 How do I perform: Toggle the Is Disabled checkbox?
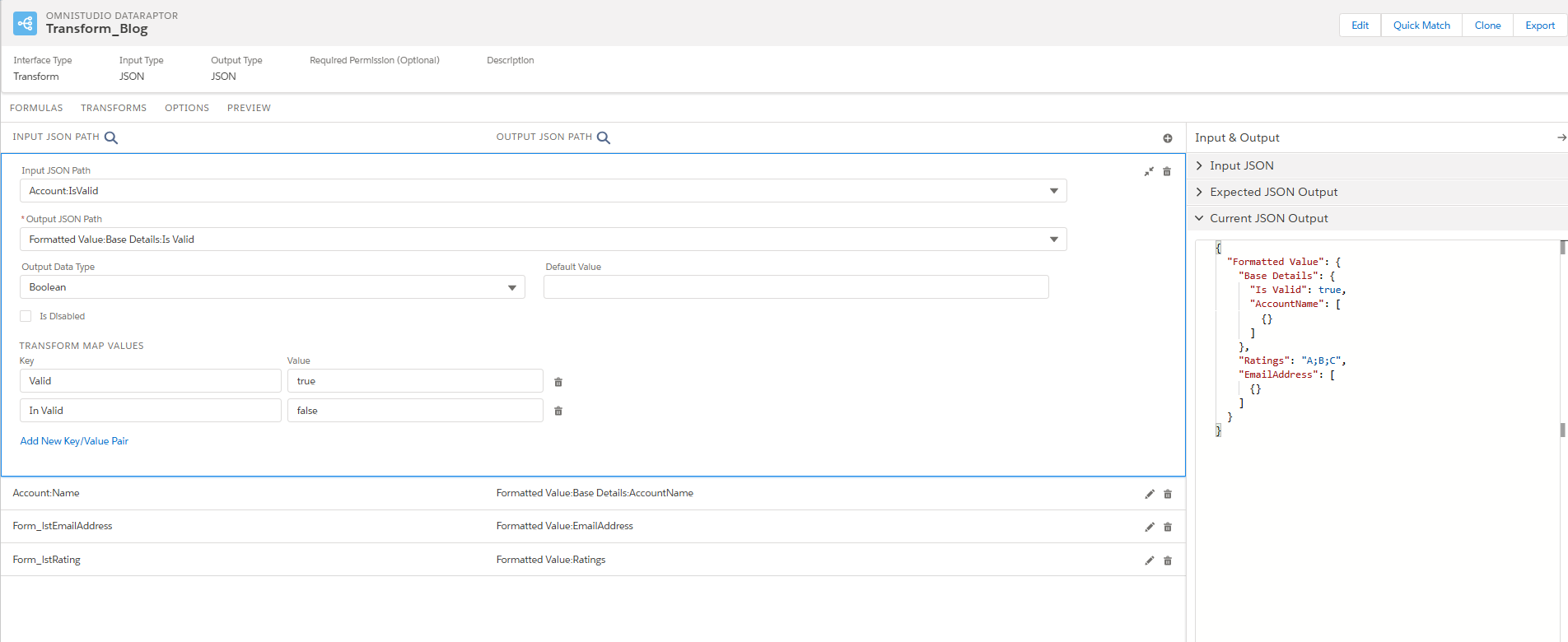click(26, 316)
